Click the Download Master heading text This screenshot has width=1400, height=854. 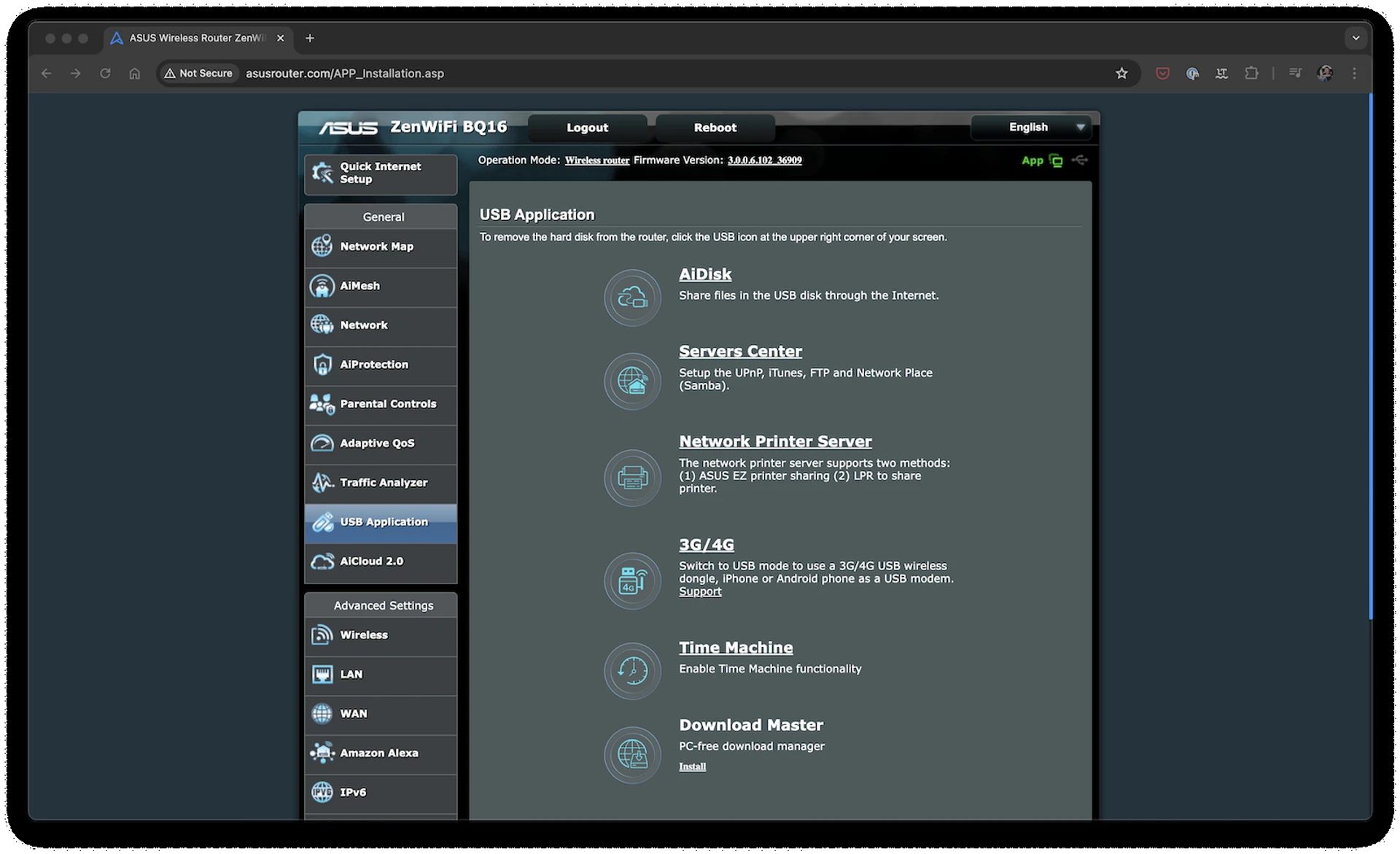click(751, 726)
